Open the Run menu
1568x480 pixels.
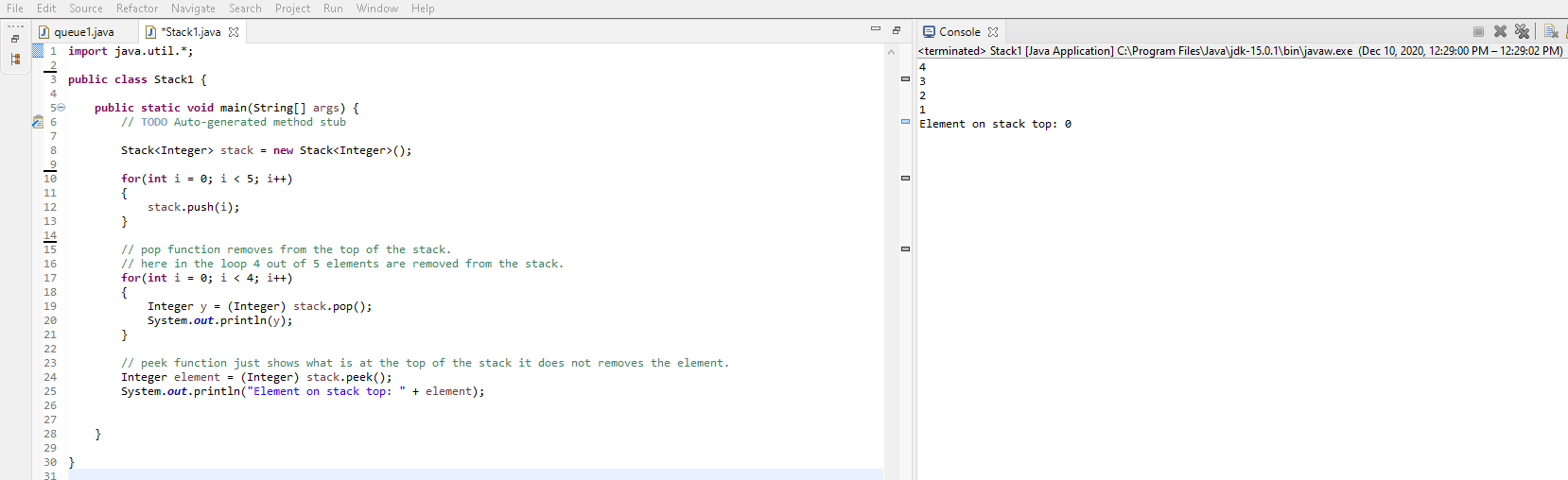point(333,9)
